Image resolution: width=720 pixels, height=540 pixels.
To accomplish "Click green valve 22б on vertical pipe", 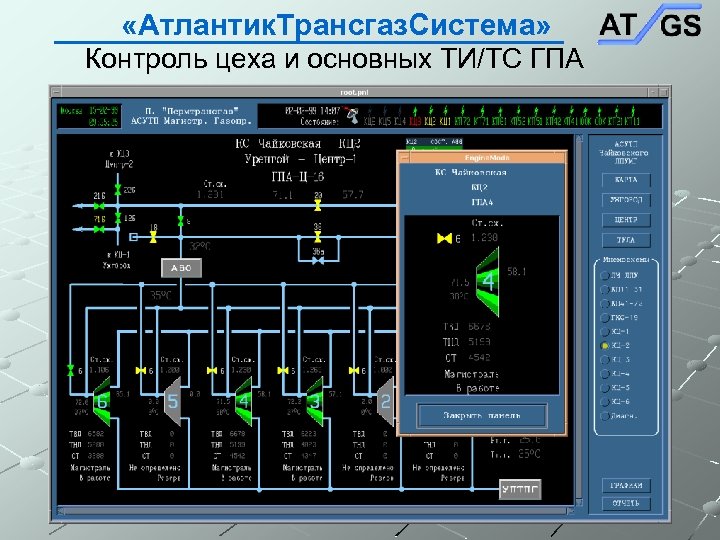I will click(x=118, y=189).
